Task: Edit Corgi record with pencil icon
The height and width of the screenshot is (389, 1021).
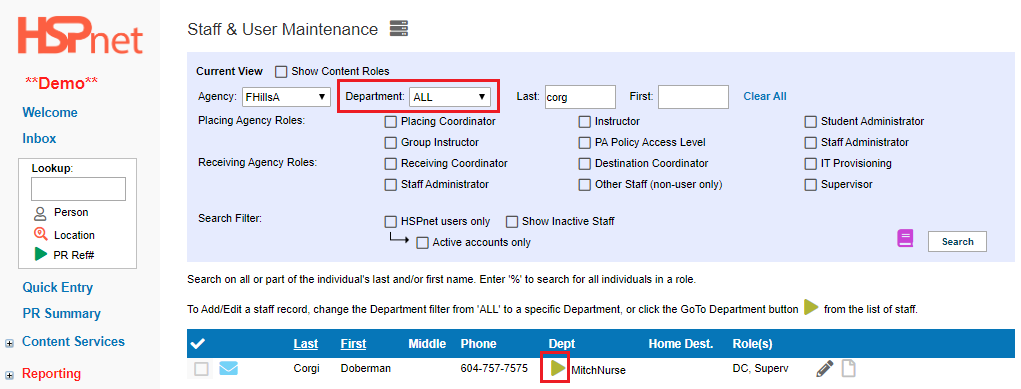Action: click(x=824, y=369)
